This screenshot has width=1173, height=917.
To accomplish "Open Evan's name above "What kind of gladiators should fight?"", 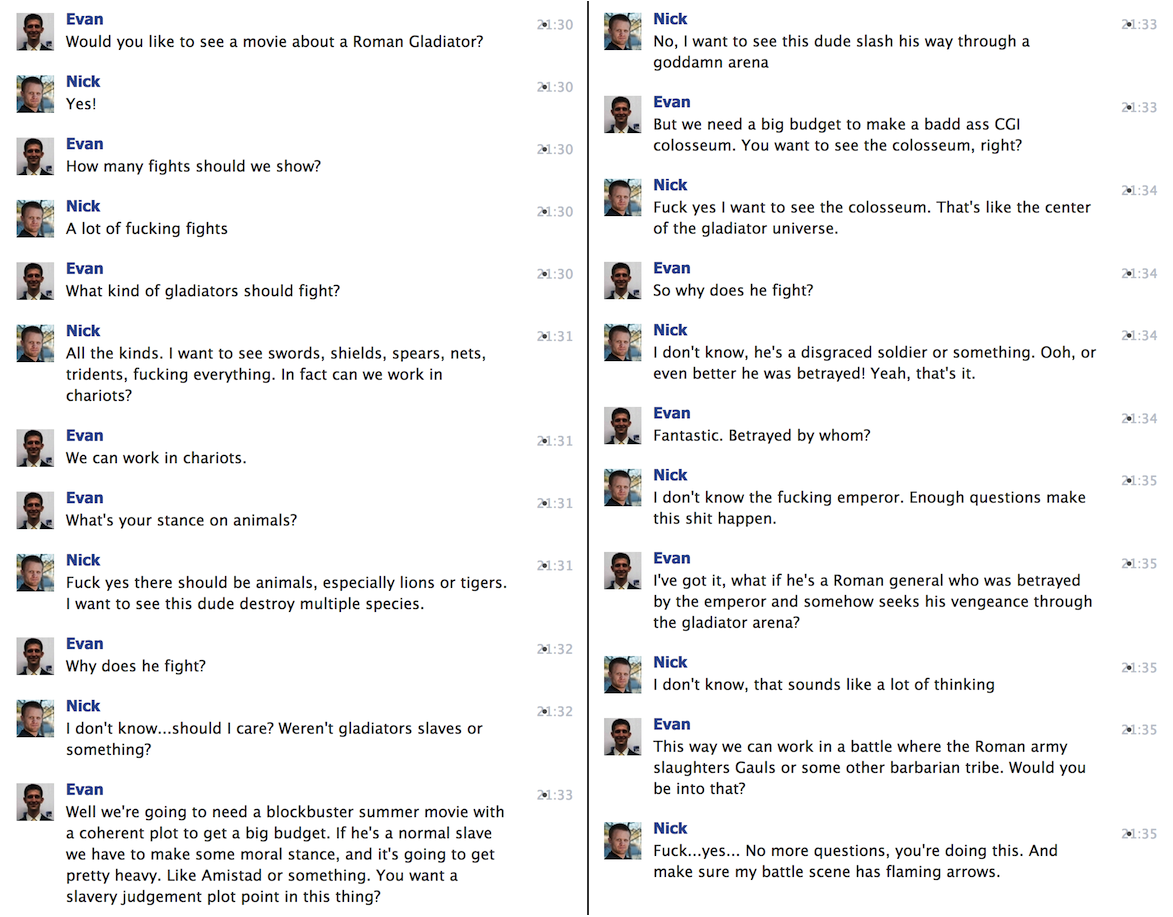I will (85, 268).
